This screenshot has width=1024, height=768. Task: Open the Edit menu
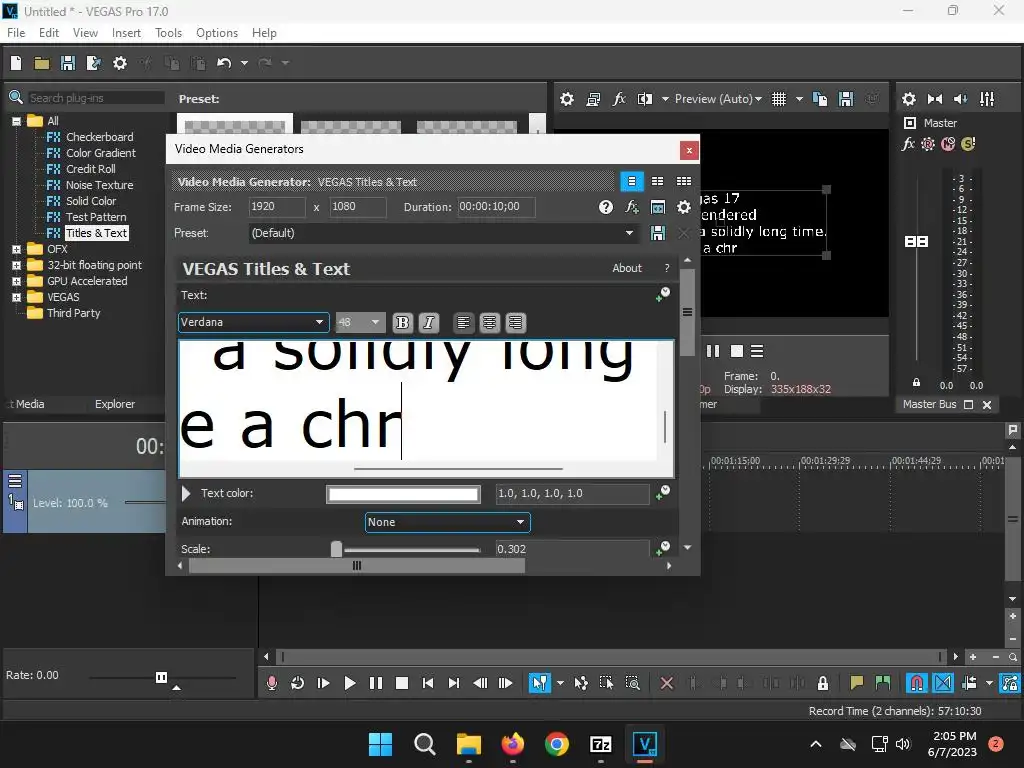(x=49, y=33)
